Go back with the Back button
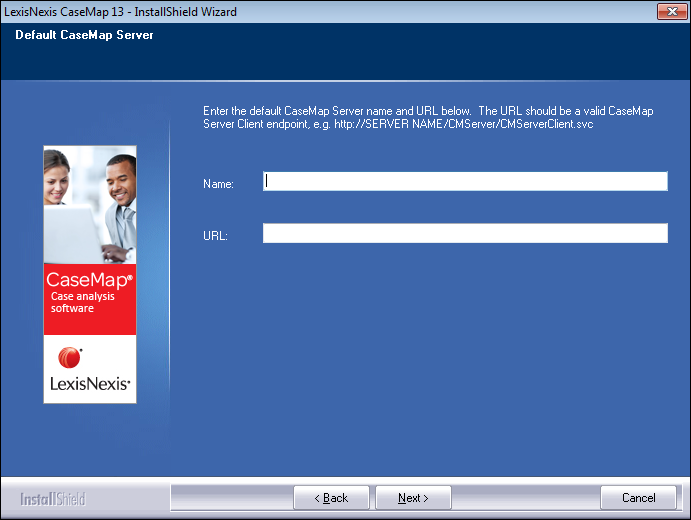 (x=331, y=498)
